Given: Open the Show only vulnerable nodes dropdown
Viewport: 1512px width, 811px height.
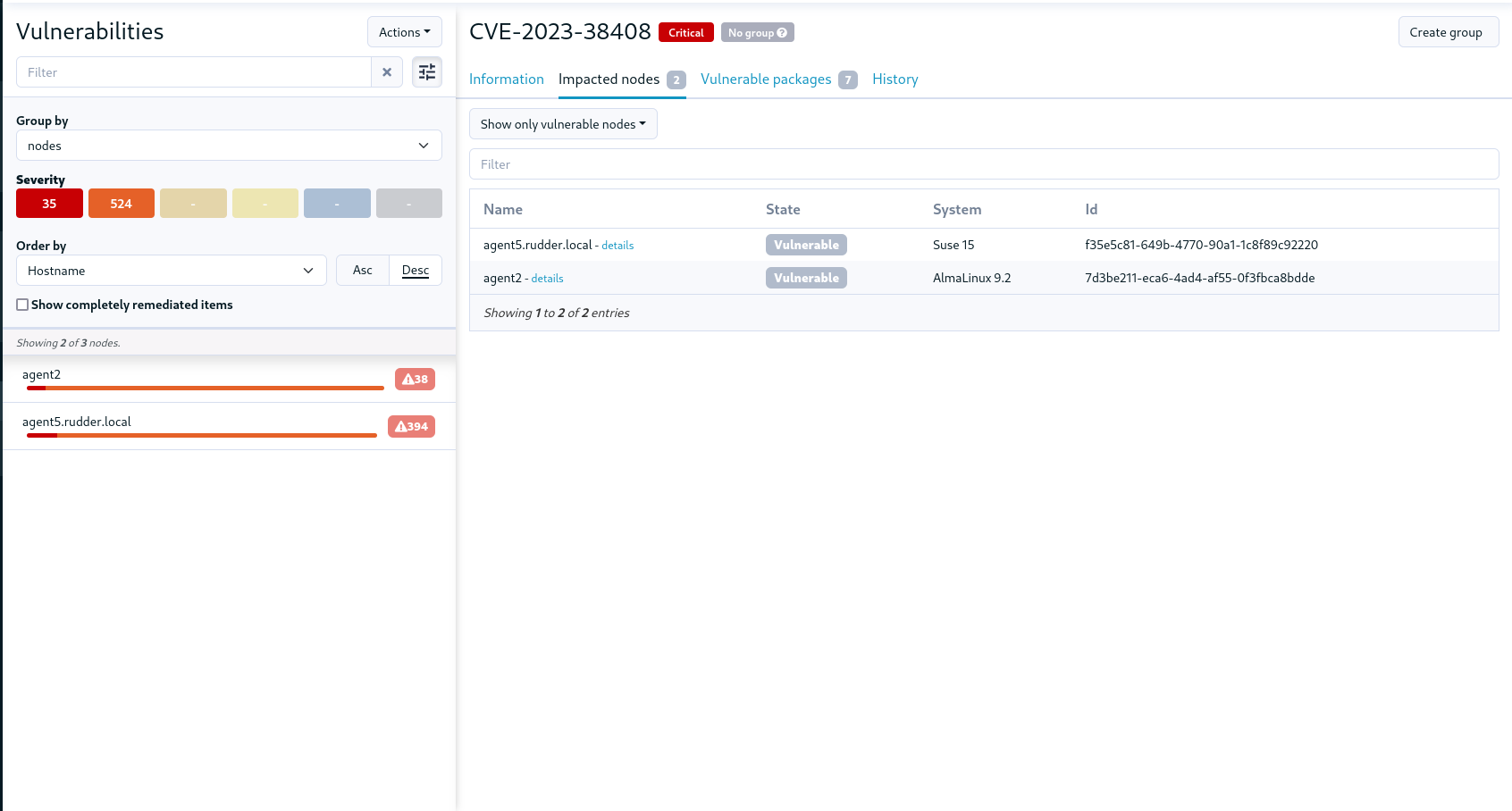Looking at the screenshot, I should [563, 123].
